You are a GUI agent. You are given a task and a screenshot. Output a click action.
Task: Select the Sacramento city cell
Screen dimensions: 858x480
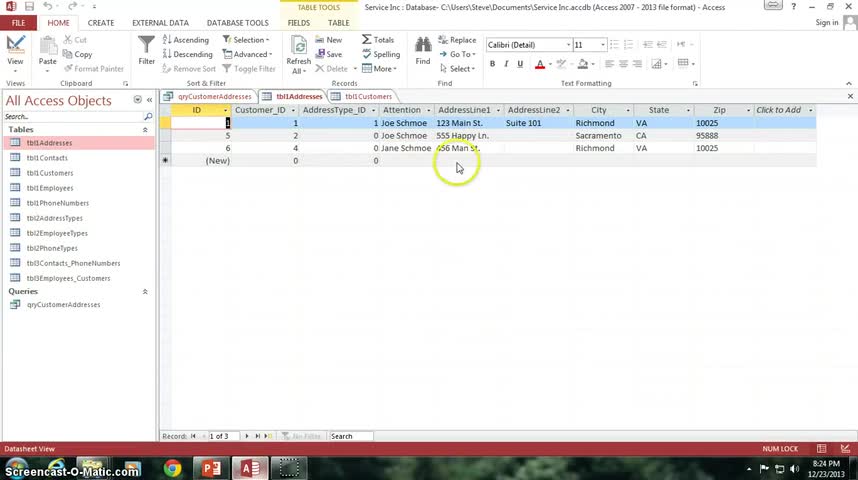[x=602, y=136]
